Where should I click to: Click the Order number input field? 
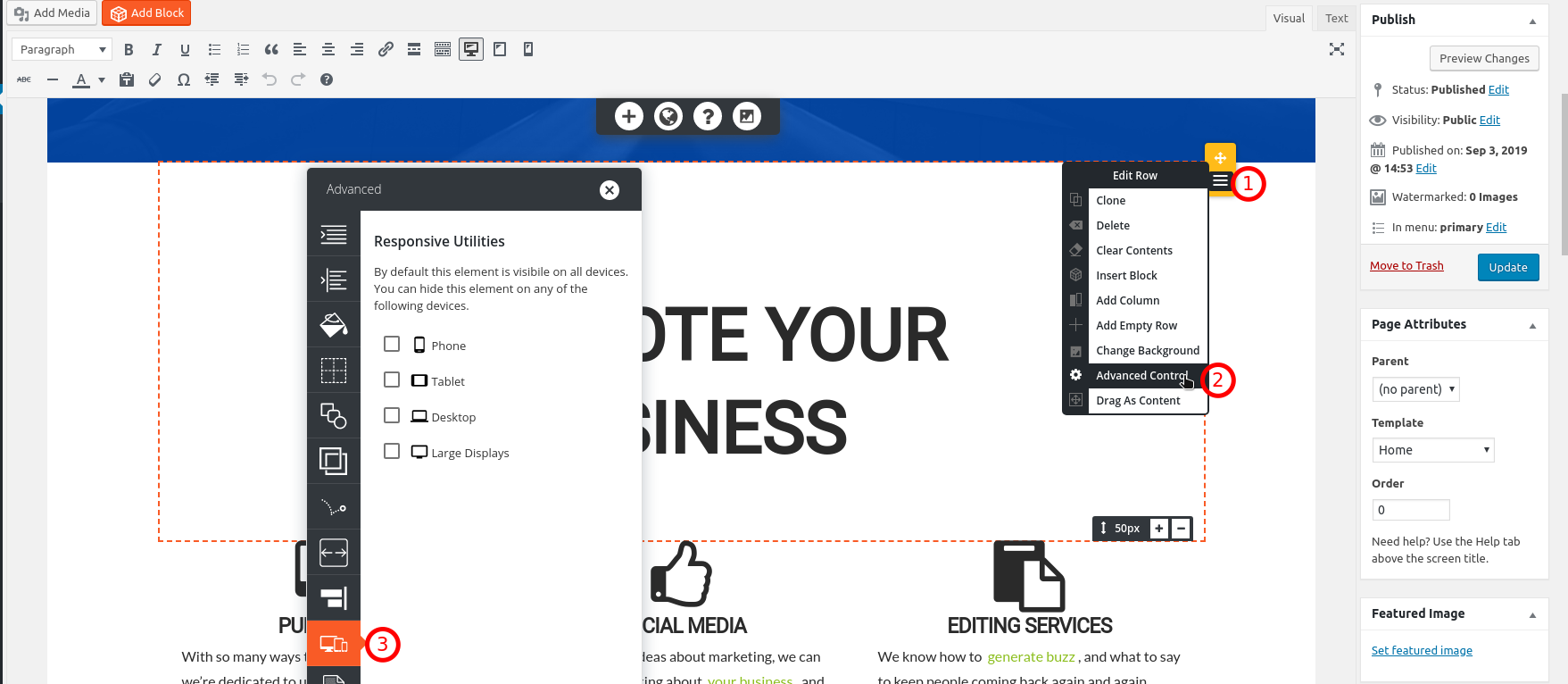click(x=1410, y=510)
